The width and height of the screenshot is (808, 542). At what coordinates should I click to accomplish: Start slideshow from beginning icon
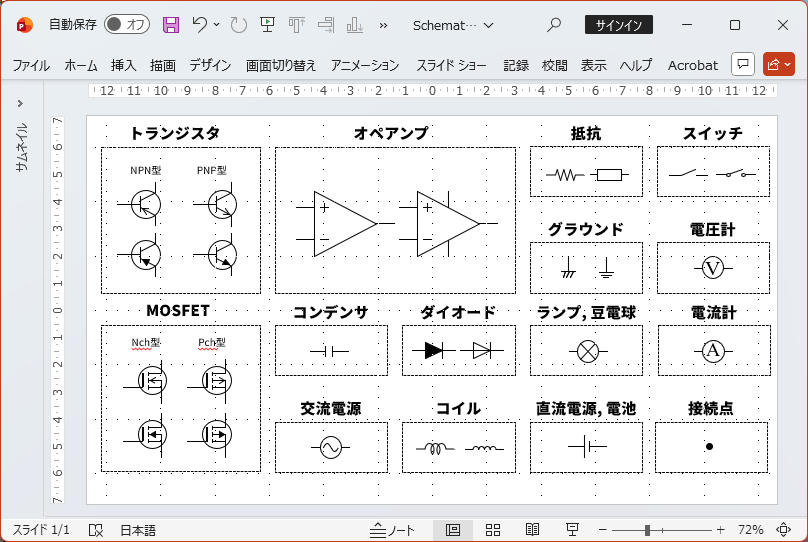[x=267, y=24]
